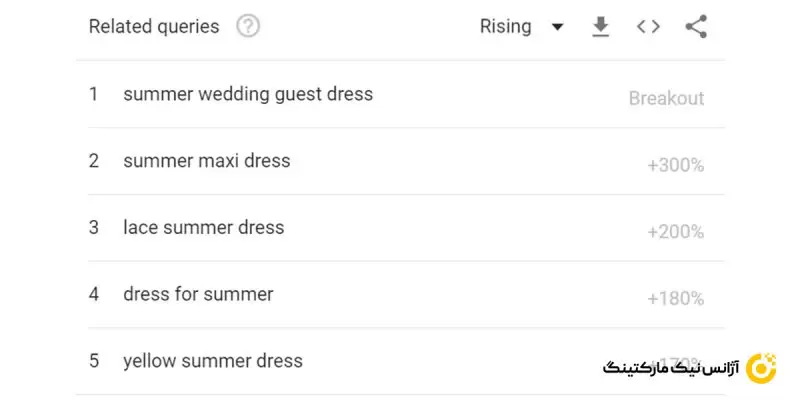Screen dimensions: 800x400
Task: Click the +200% growth value
Action: pos(676,232)
